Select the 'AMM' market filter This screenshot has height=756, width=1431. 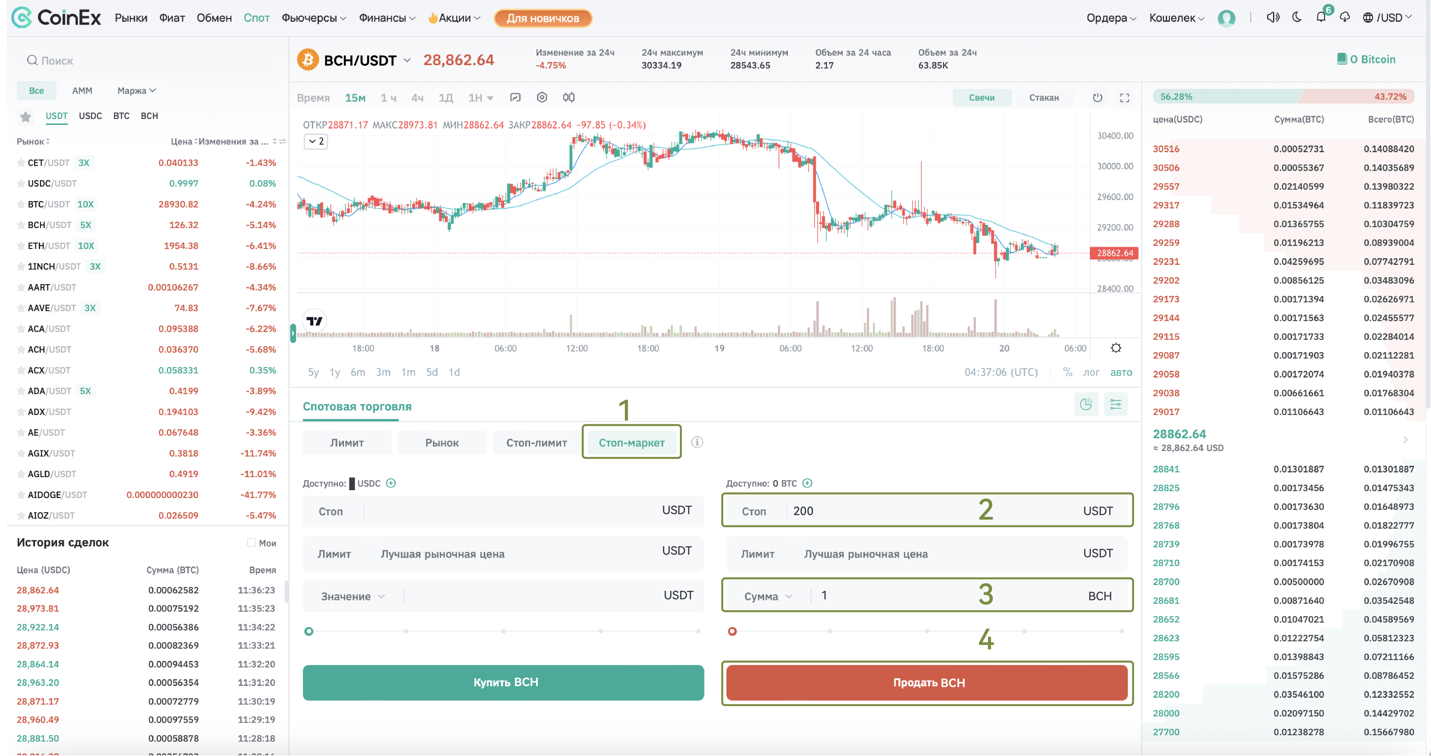coord(82,91)
